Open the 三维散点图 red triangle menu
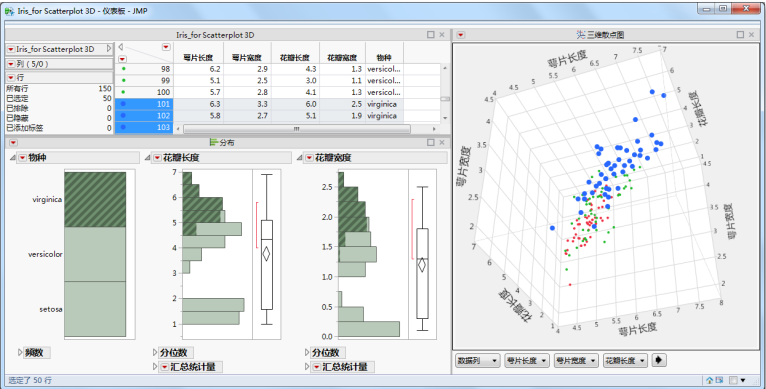This screenshot has height=389, width=766. 461,35
